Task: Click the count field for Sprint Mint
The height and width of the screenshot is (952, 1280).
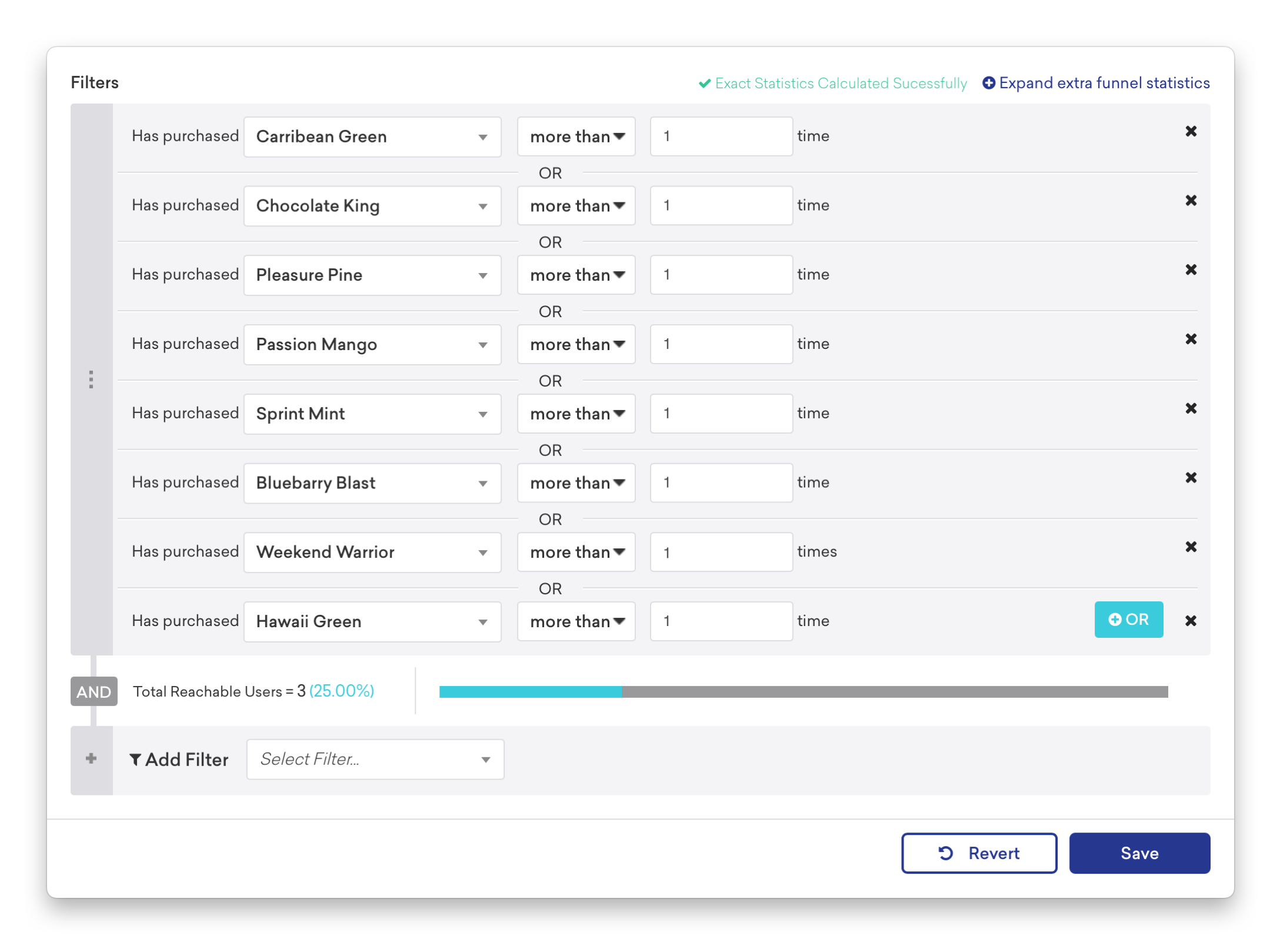Action: coord(721,414)
